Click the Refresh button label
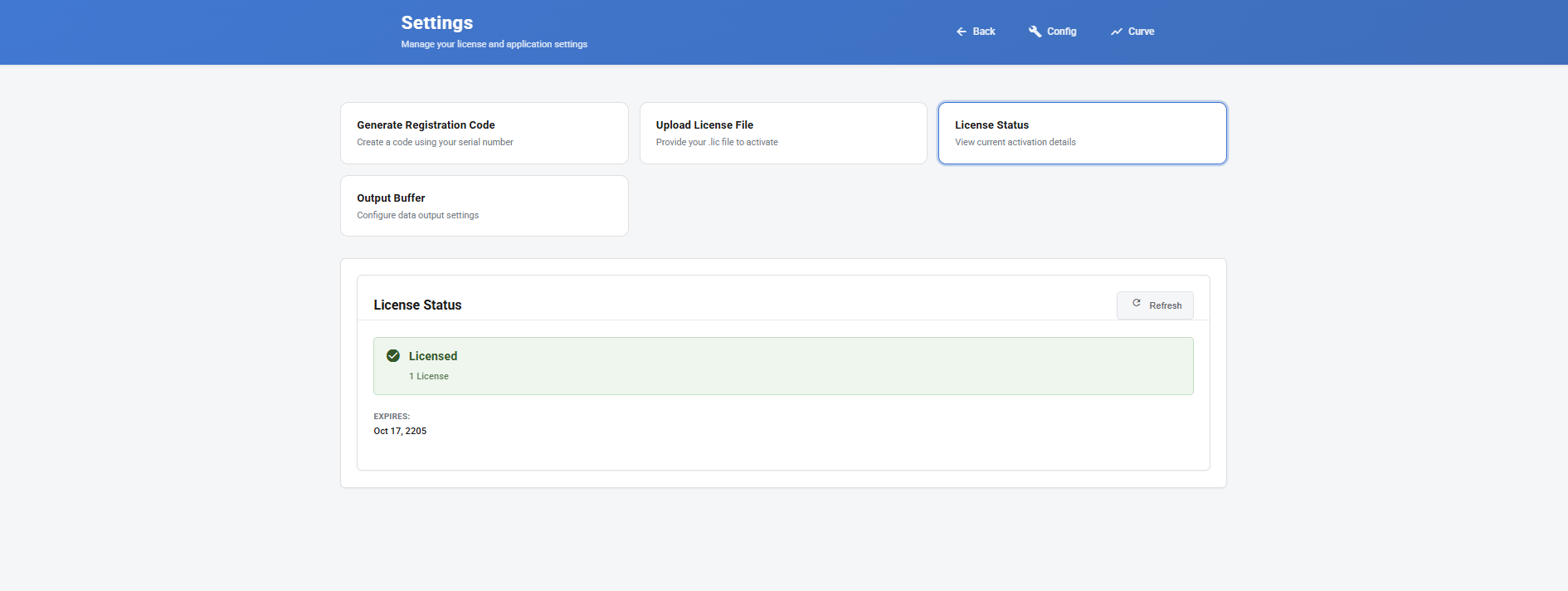This screenshot has width=1568, height=591. 1165,305
